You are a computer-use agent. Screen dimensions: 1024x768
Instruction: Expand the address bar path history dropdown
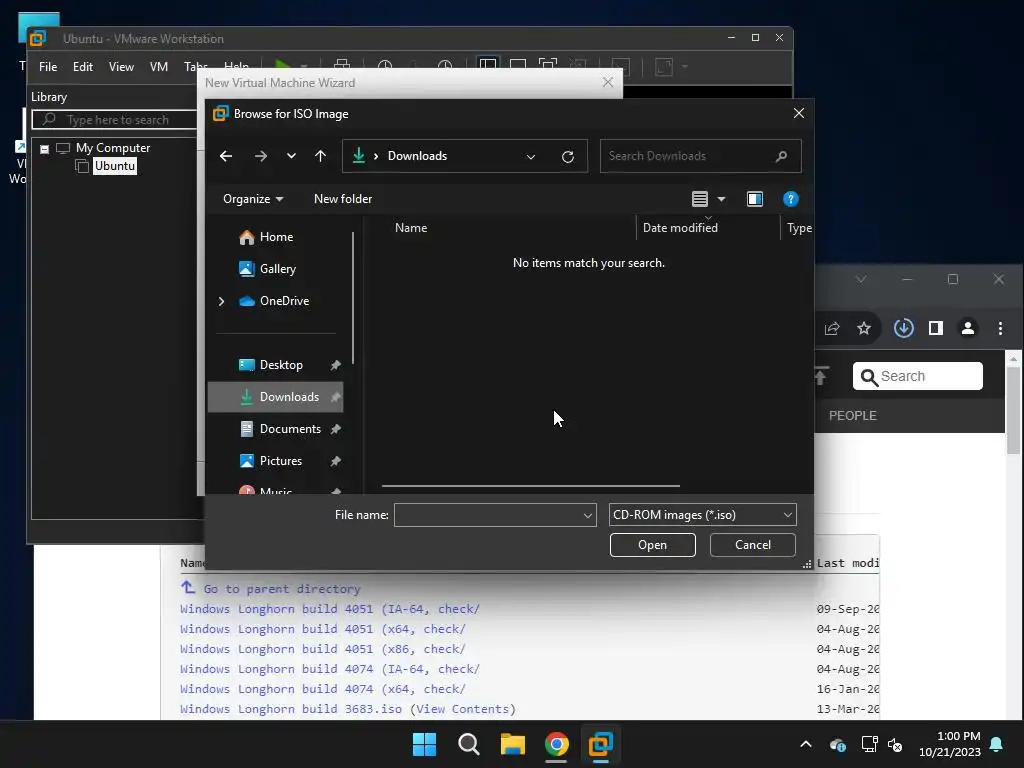(x=531, y=157)
